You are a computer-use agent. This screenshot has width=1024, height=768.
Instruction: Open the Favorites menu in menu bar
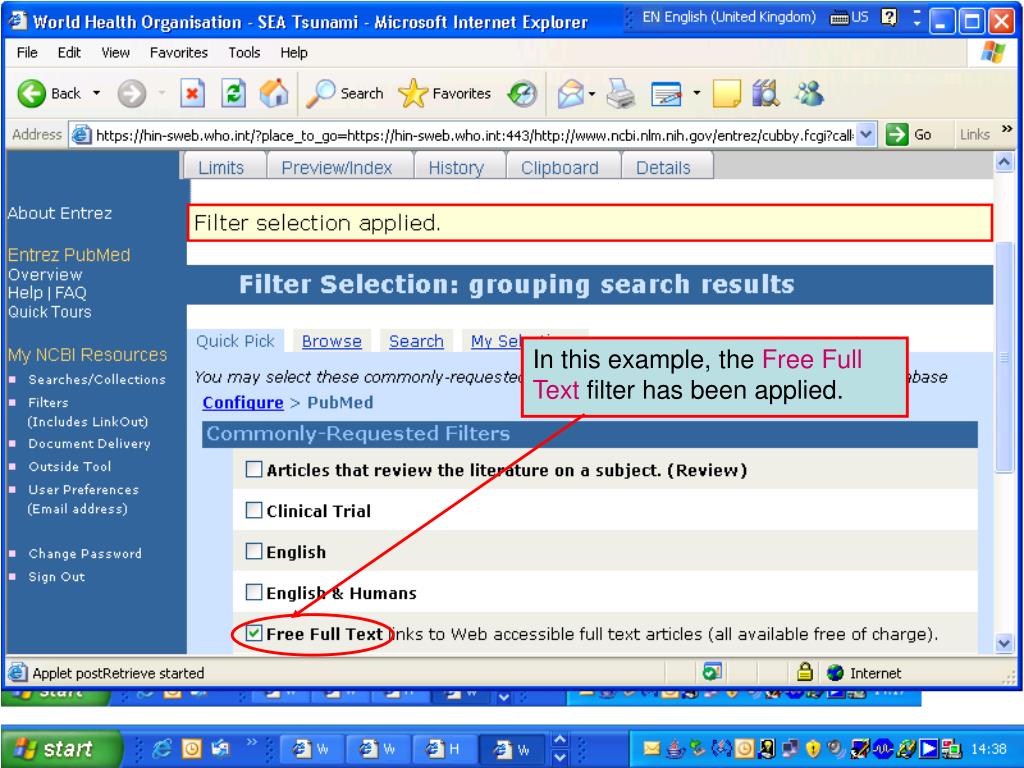click(178, 52)
